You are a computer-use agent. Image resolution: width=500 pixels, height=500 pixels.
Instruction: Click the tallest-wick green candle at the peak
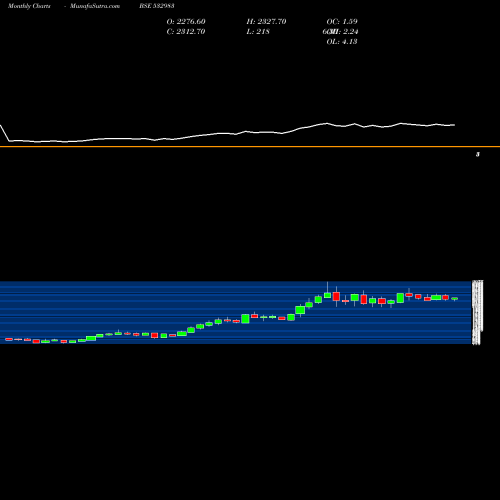pos(327,294)
